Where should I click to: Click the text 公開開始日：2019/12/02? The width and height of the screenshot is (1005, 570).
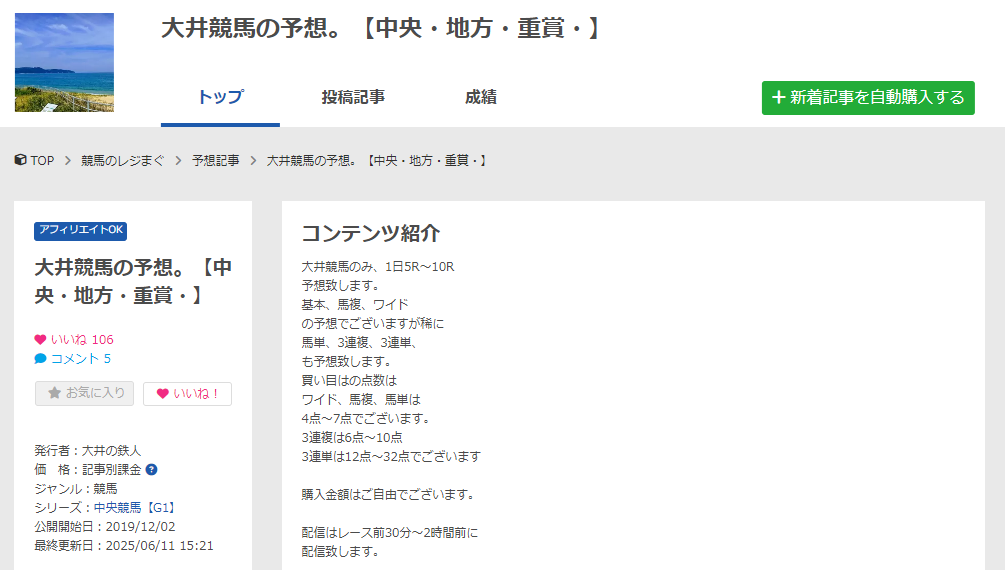click(104, 526)
